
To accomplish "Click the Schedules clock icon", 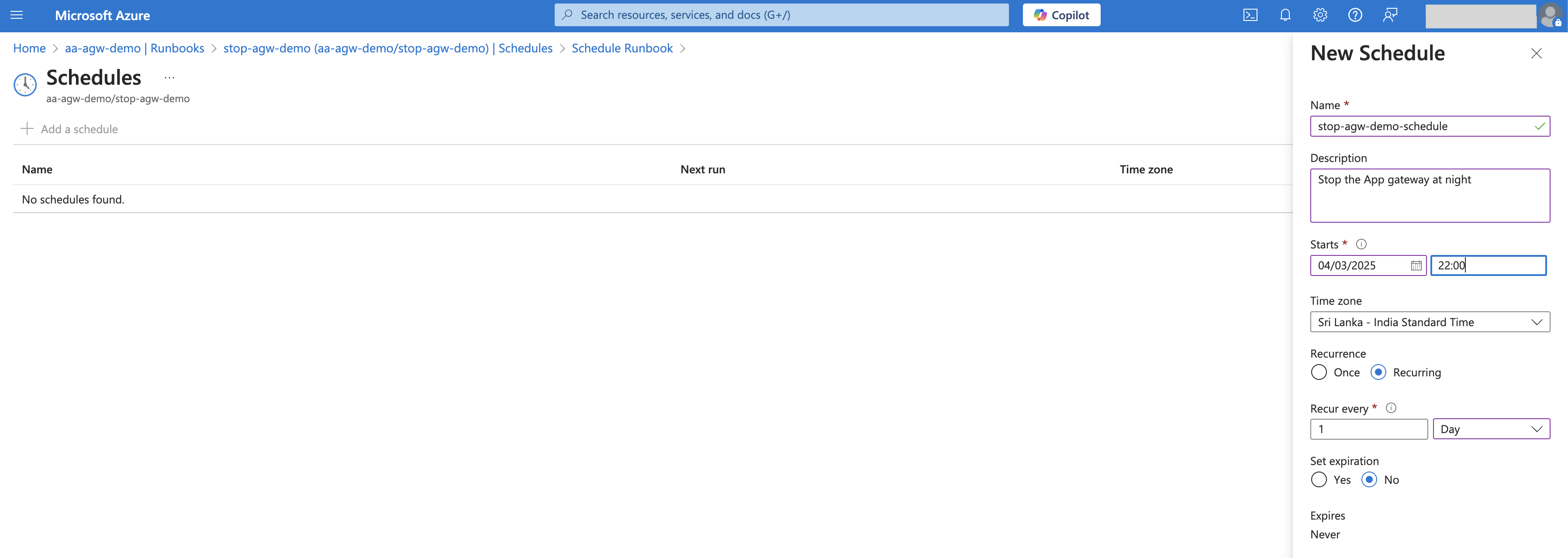I will (x=25, y=85).
